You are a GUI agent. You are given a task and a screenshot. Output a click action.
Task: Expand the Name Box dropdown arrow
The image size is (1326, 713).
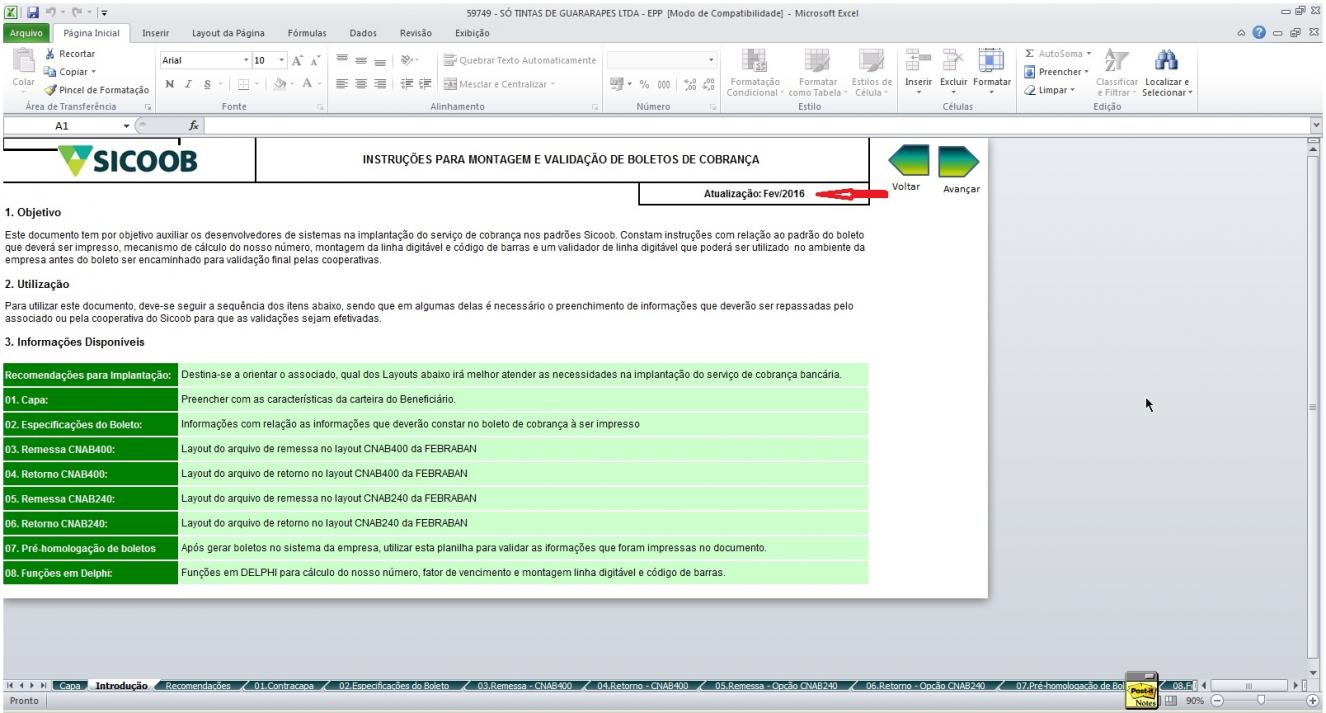[x=126, y=126]
